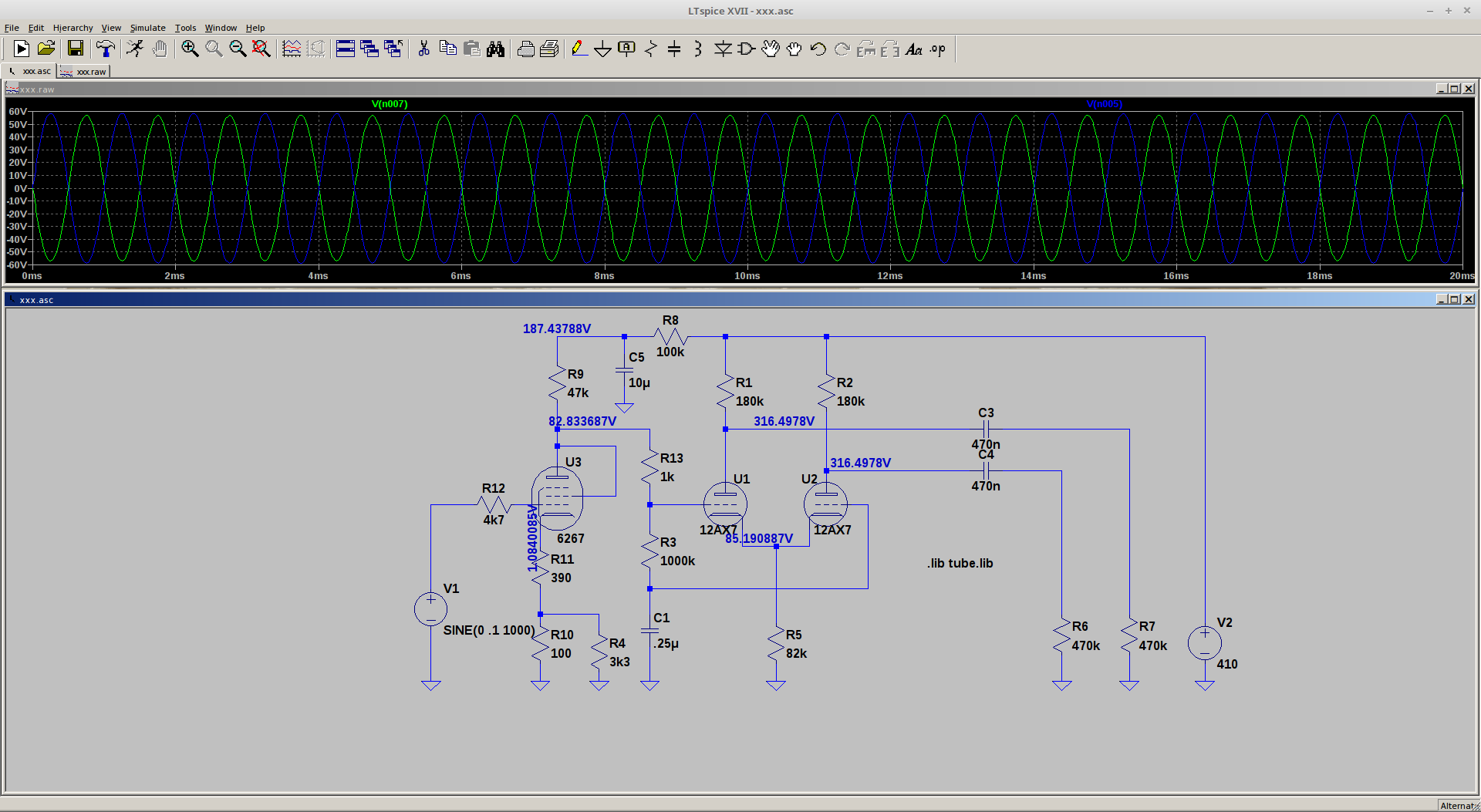Select the Draw Wire pencil tool
The width and height of the screenshot is (1481, 812).
coord(579,49)
